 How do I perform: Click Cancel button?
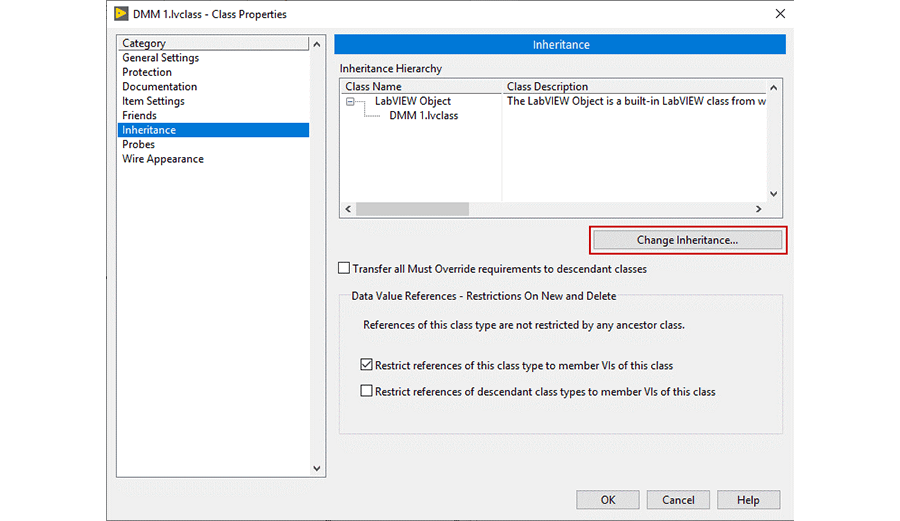click(678, 500)
